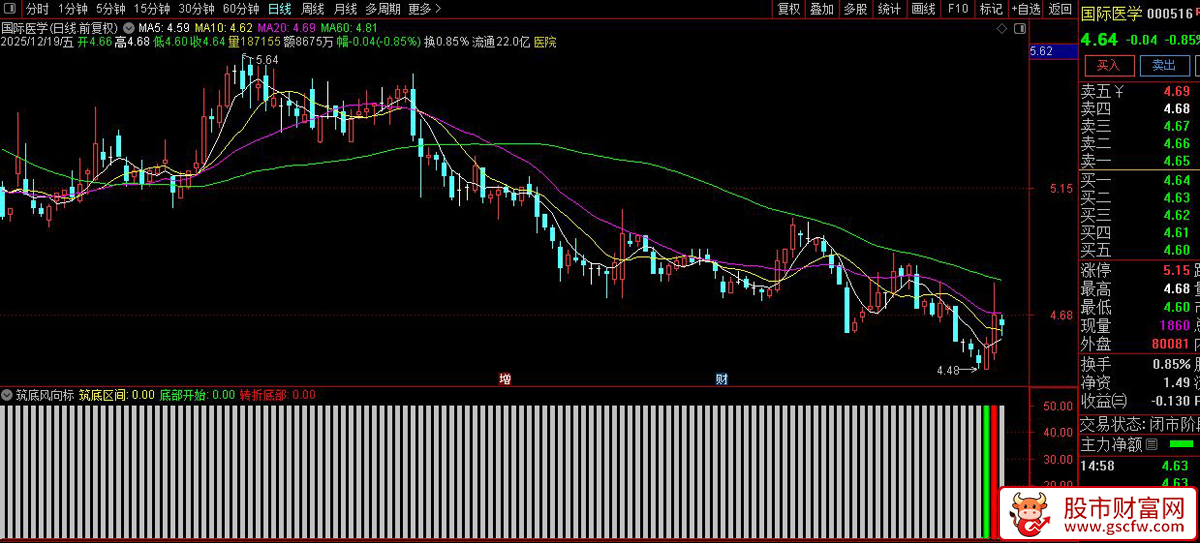Image resolution: width=1200 pixels, height=543 pixels.
Task: Activate the 画线 drawing tool
Action: click(924, 9)
